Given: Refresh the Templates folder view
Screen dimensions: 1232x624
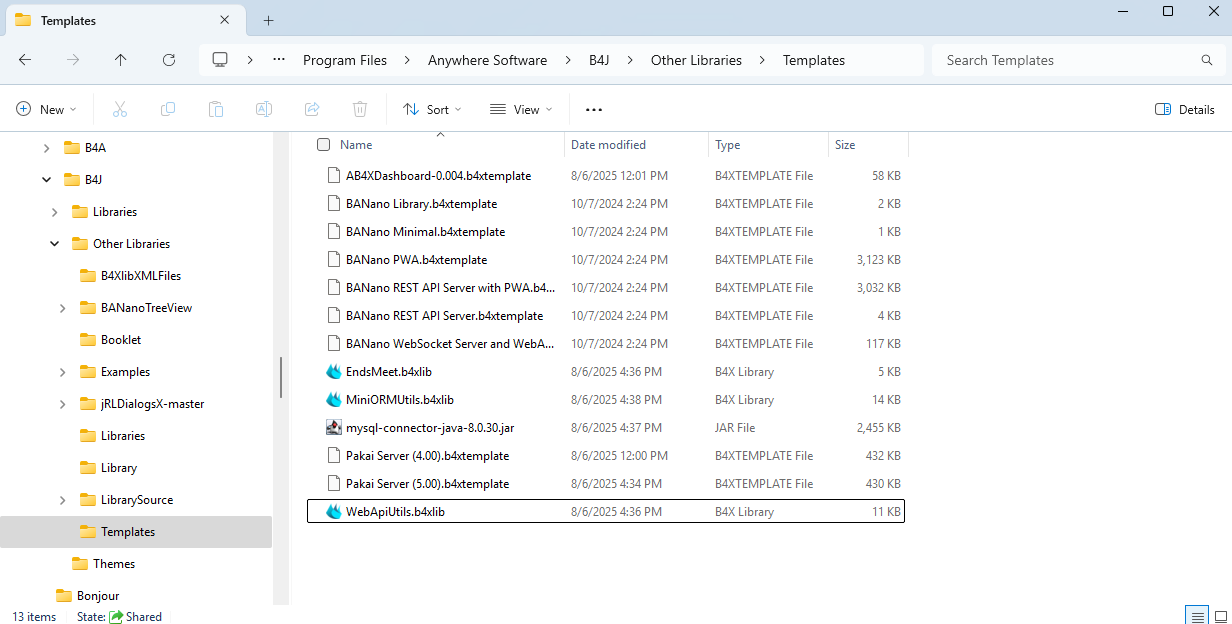Looking at the screenshot, I should click(169, 60).
